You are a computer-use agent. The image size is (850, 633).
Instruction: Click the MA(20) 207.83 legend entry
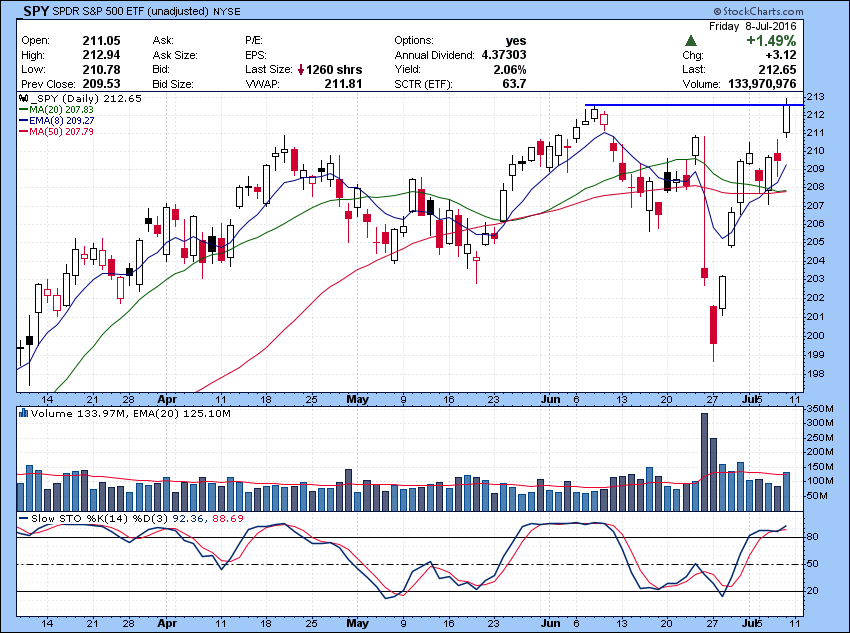pos(55,109)
